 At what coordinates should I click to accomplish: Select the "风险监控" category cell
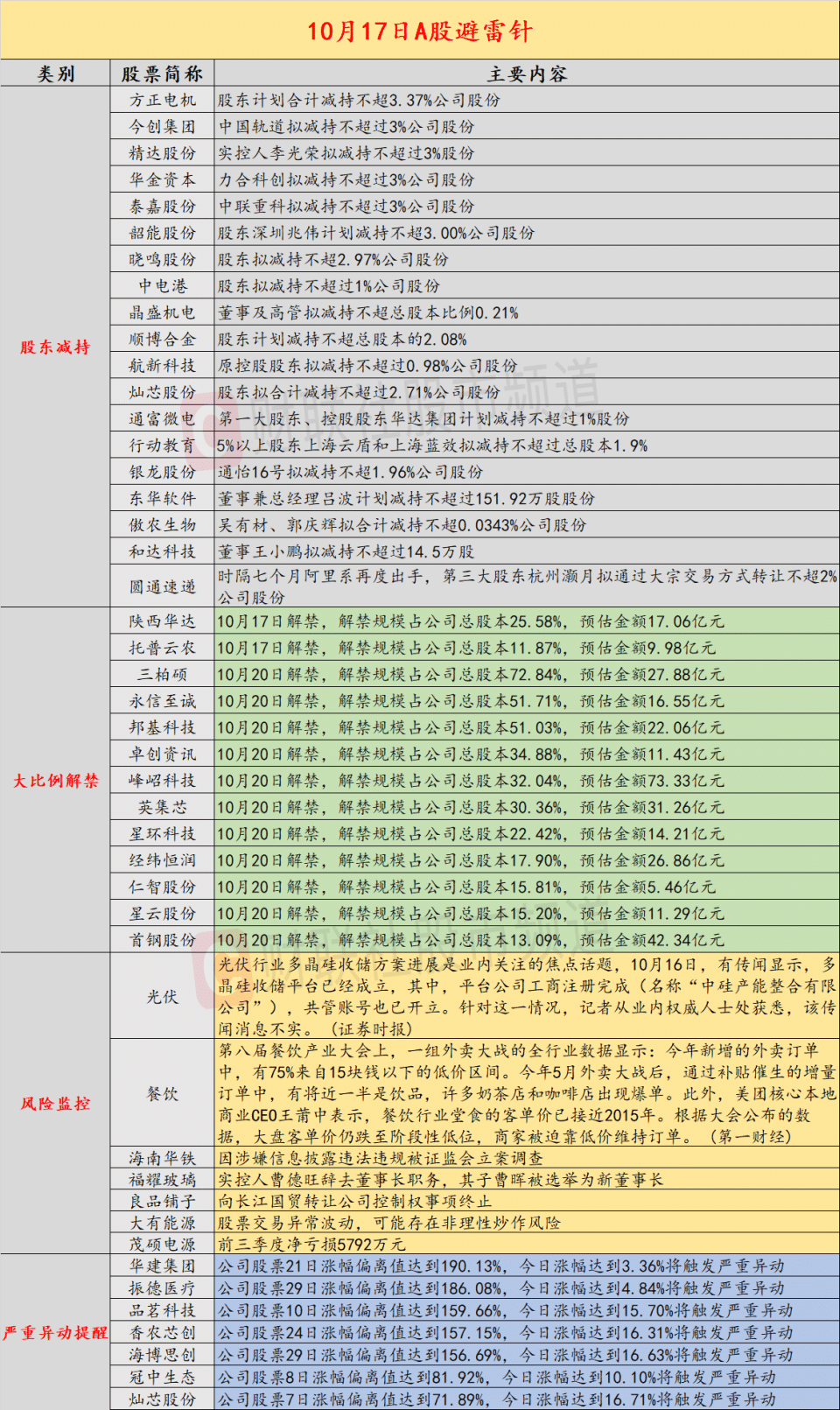(55, 1103)
